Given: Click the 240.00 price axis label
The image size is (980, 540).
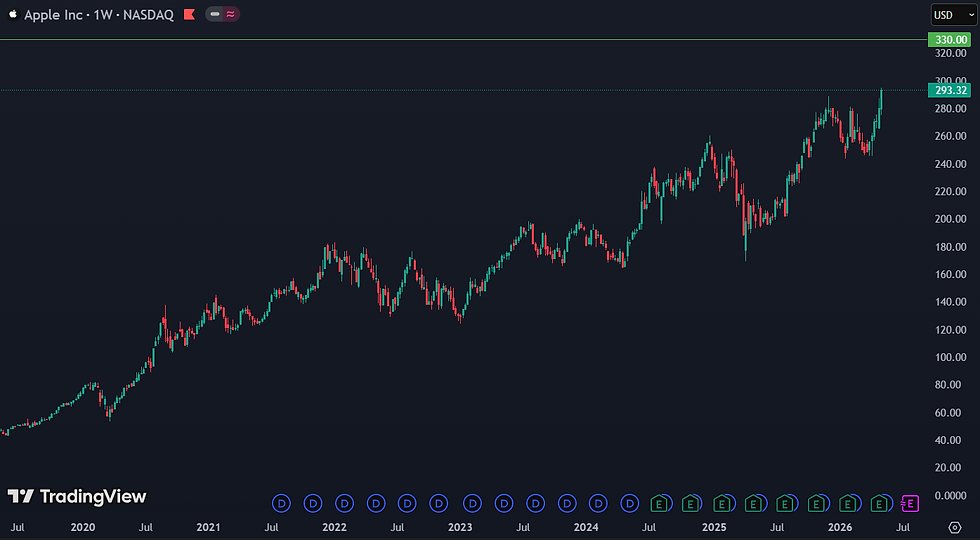Looking at the screenshot, I should click(x=949, y=164).
